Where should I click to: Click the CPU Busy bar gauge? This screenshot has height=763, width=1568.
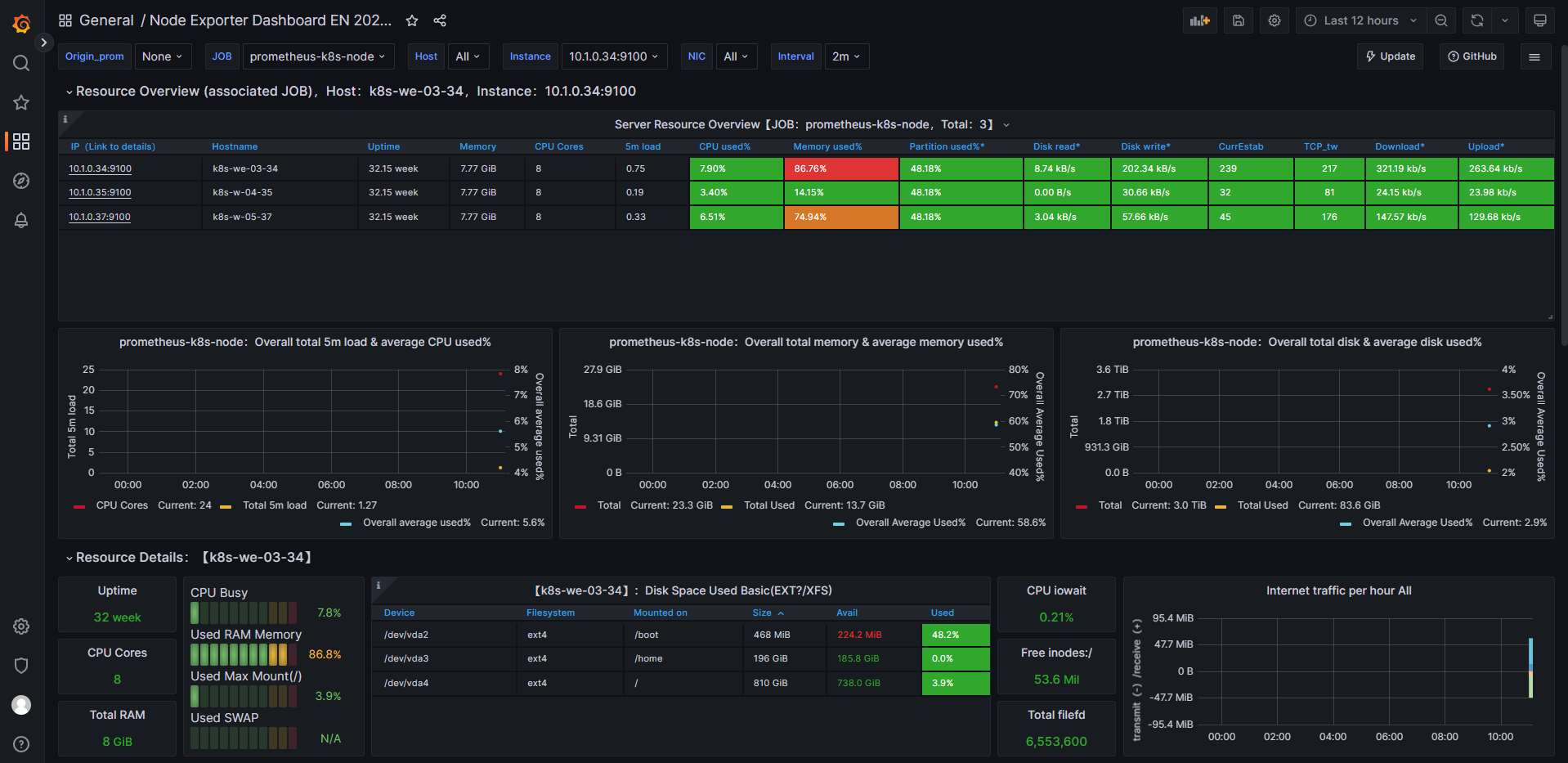244,613
